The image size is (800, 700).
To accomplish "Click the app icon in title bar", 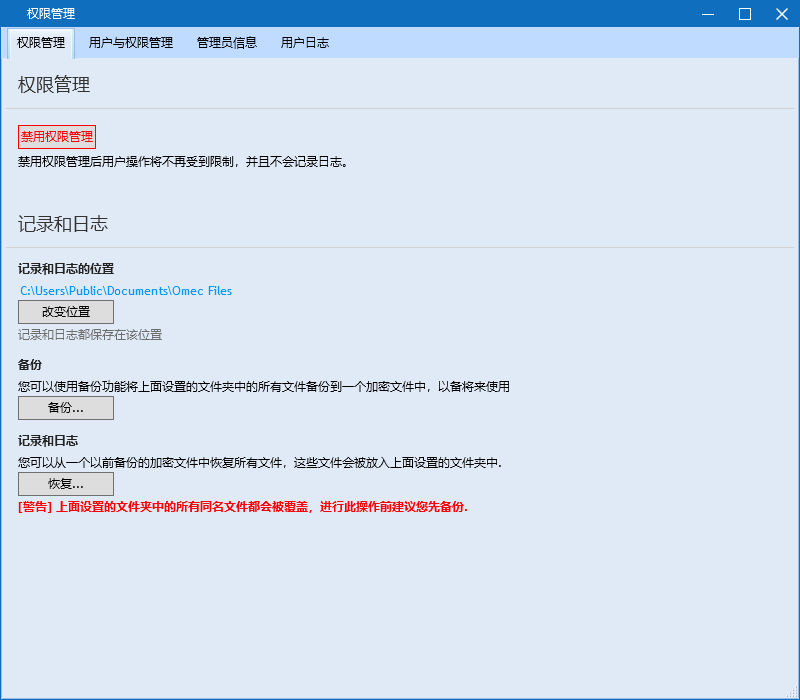I will point(14,14).
